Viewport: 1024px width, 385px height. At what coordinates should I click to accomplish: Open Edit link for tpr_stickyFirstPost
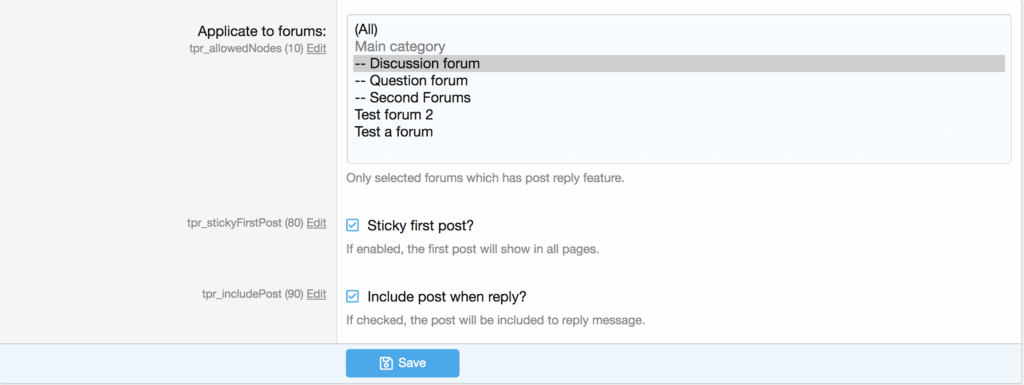[x=316, y=223]
